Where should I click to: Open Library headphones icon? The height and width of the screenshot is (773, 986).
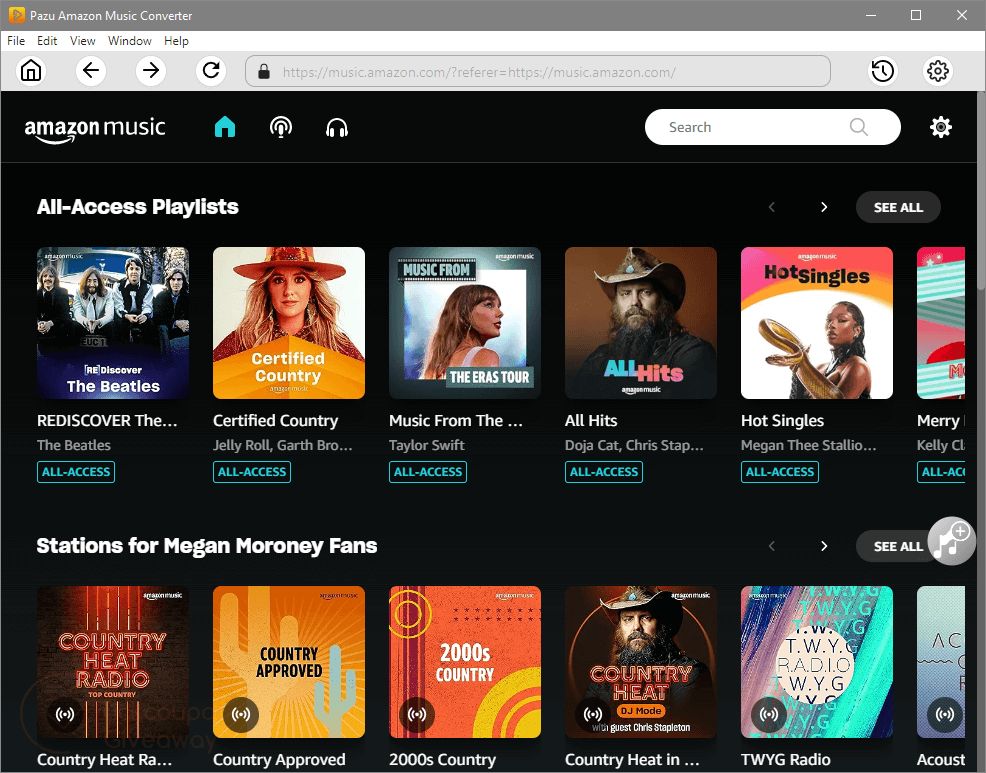(337, 127)
